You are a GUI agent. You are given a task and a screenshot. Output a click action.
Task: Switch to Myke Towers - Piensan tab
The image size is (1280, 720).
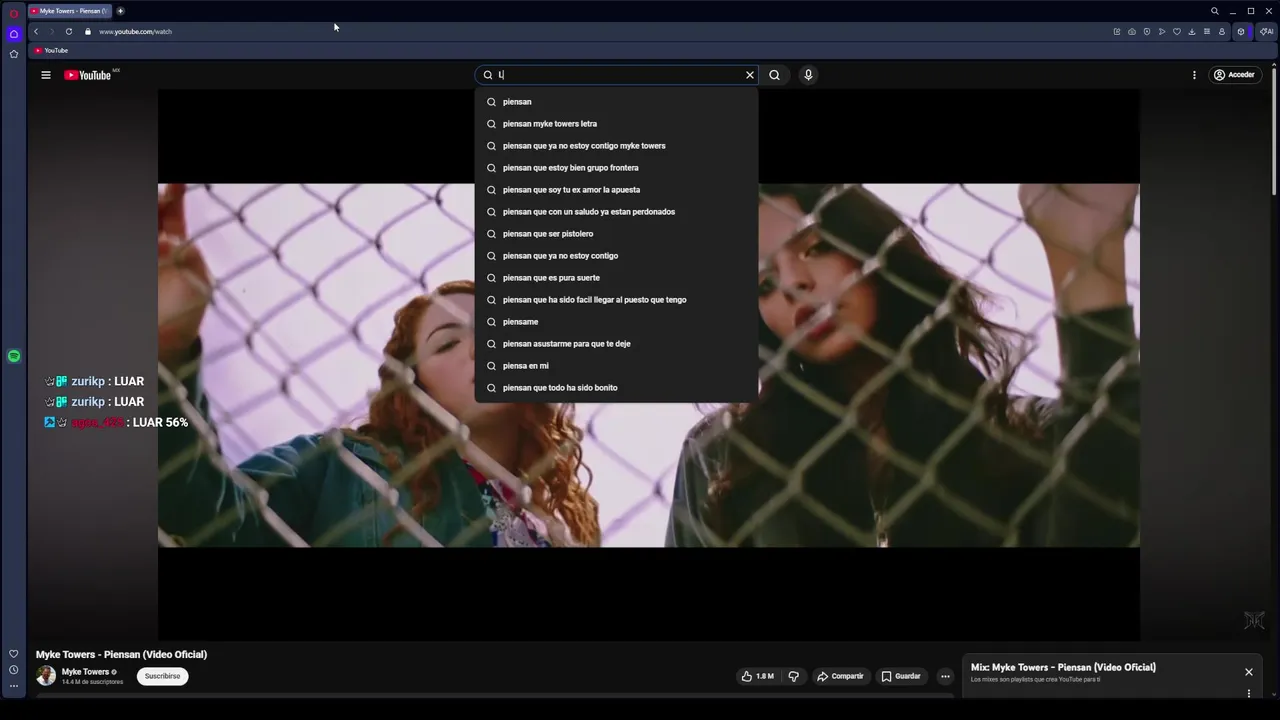point(69,11)
